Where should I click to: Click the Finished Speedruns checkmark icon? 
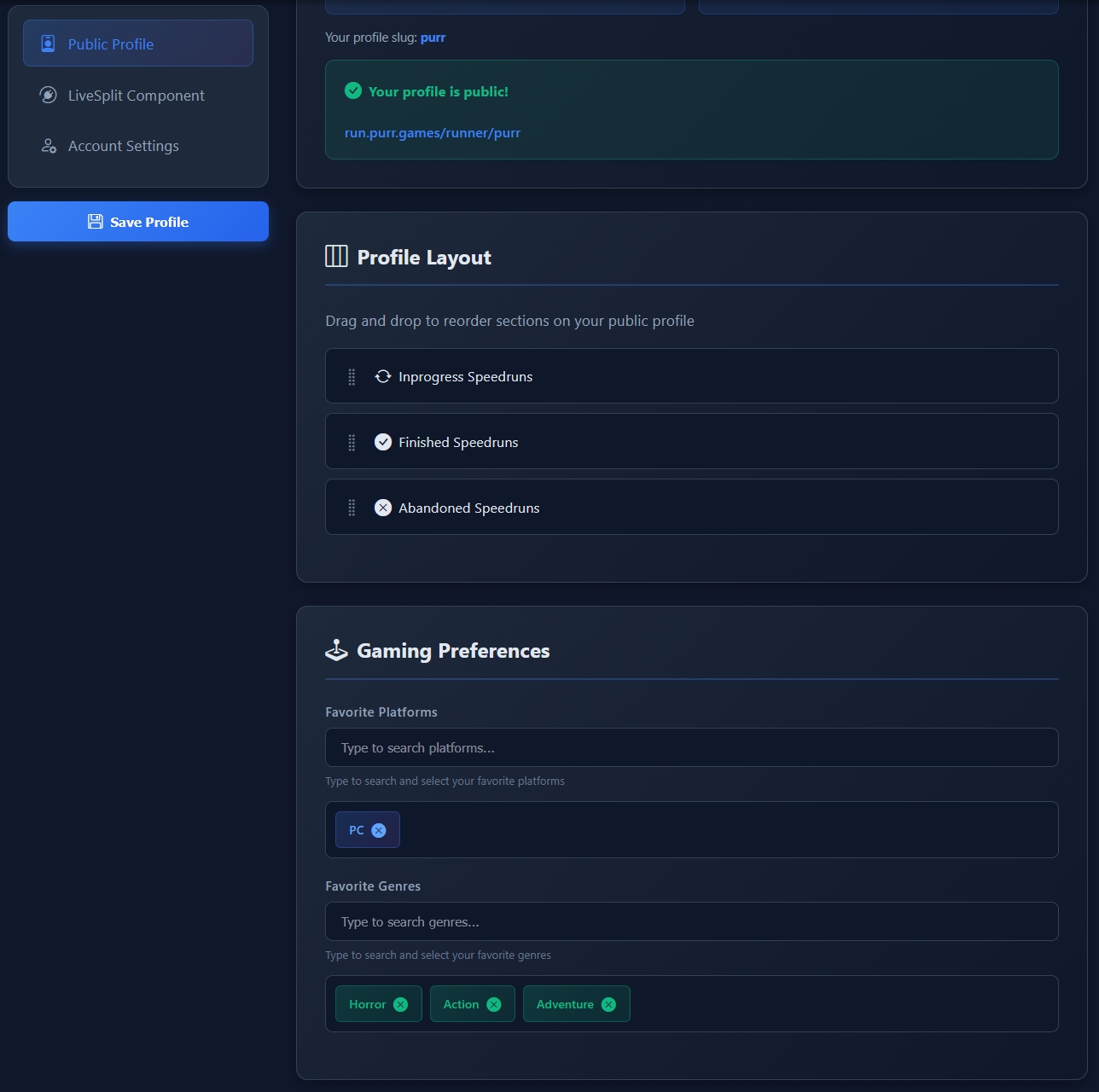pos(383,442)
